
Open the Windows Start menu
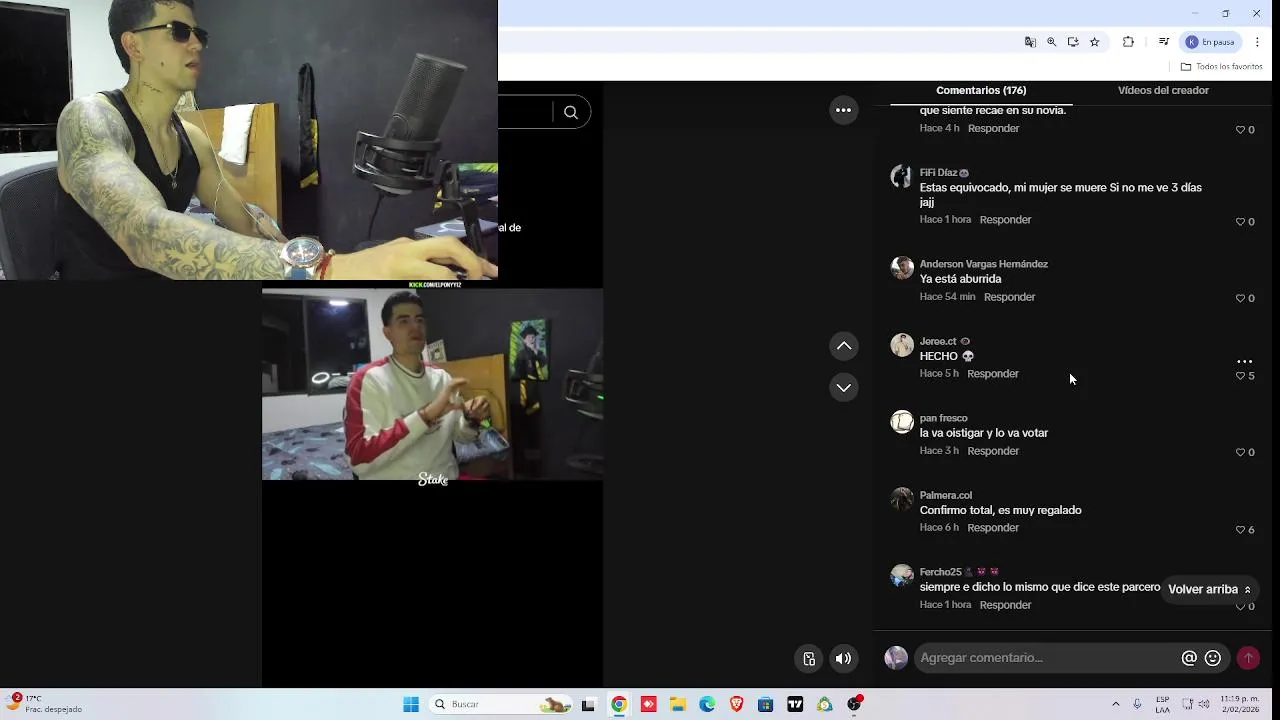[411, 704]
